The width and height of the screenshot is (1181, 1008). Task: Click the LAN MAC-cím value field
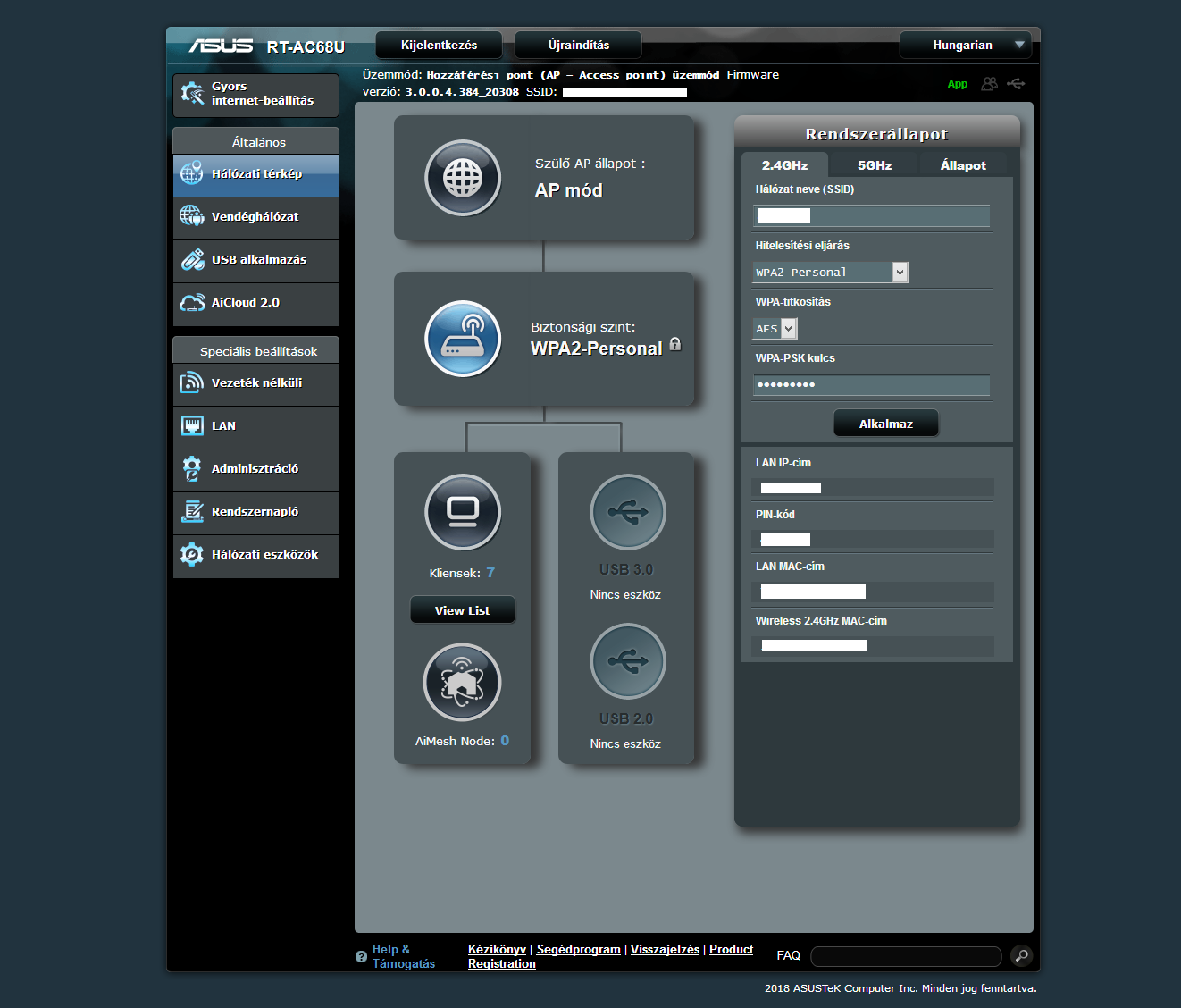coord(873,592)
